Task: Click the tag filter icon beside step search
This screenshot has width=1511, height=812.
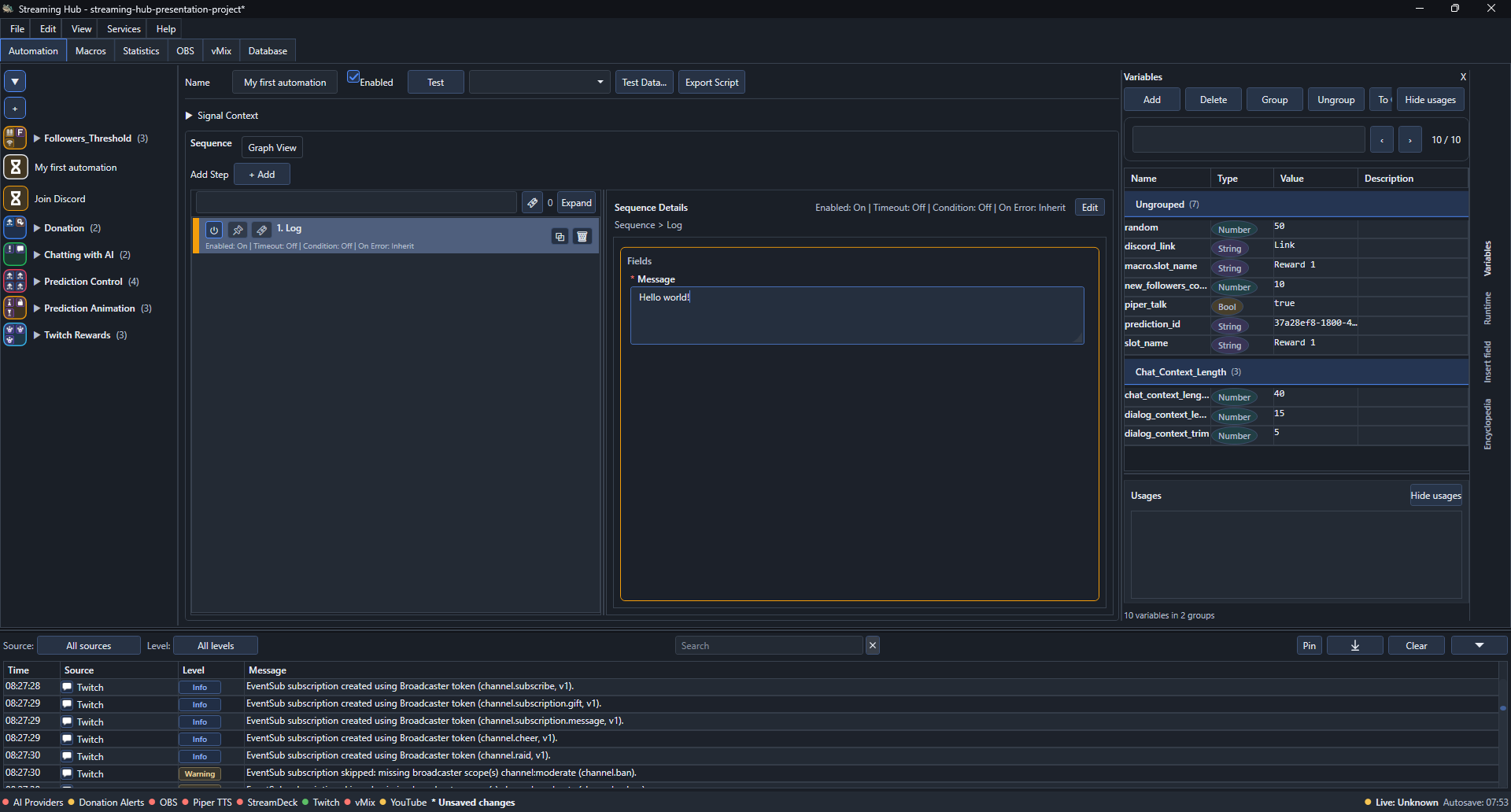Action: (x=533, y=203)
